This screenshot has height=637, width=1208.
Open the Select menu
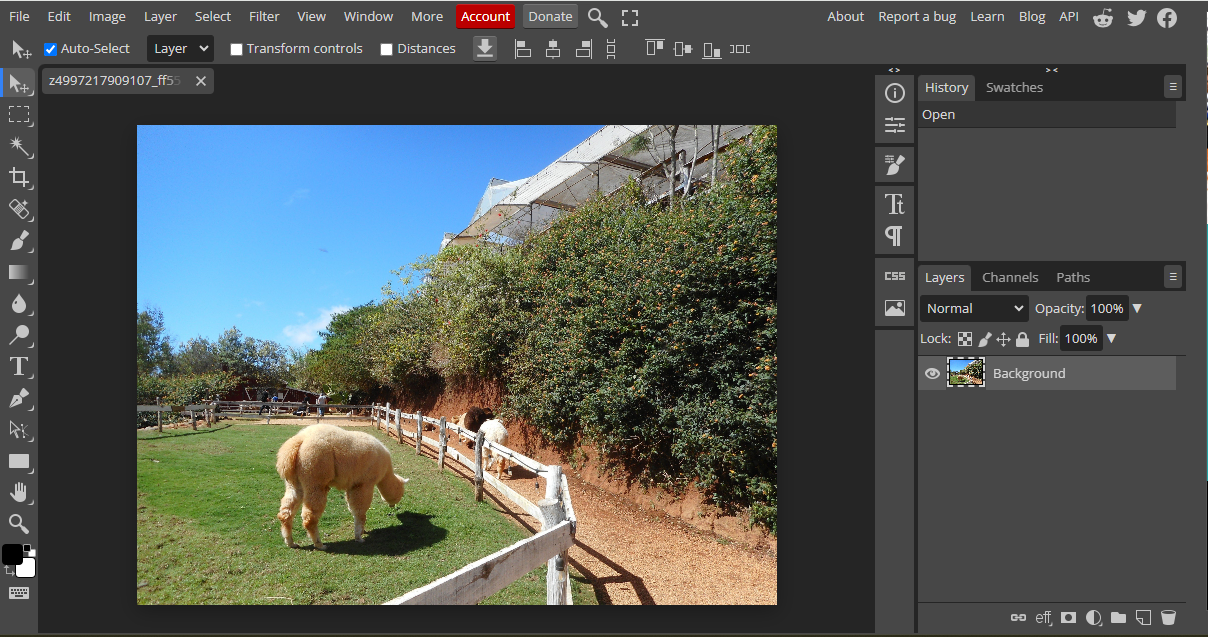pyautogui.click(x=213, y=16)
